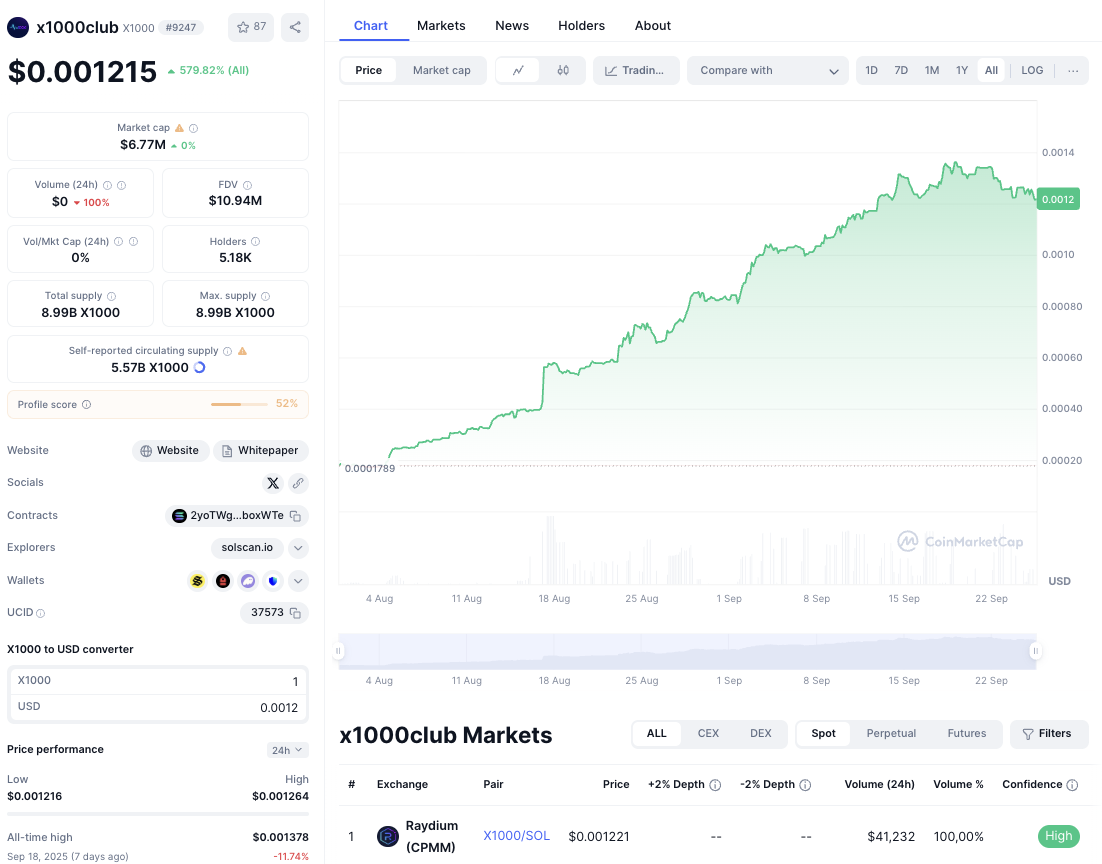Open the X (Twitter) social link
This screenshot has width=1102, height=864.
(272, 483)
